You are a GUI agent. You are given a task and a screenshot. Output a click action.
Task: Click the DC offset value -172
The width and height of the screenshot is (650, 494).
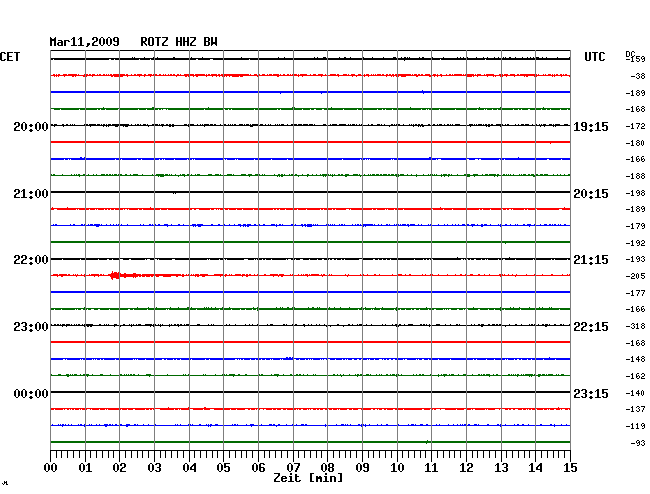pyautogui.click(x=635, y=126)
